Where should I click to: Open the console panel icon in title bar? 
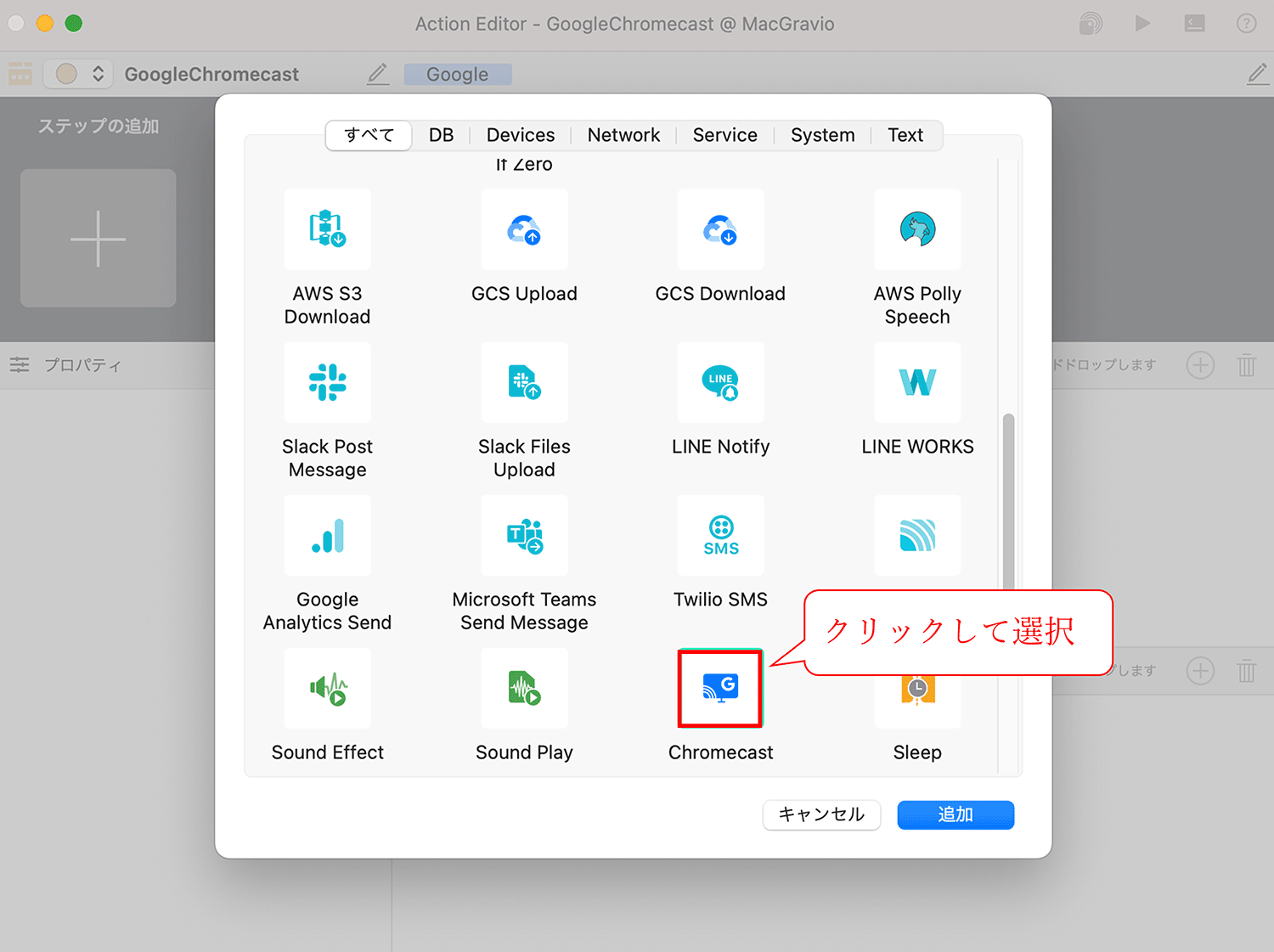(x=1194, y=24)
